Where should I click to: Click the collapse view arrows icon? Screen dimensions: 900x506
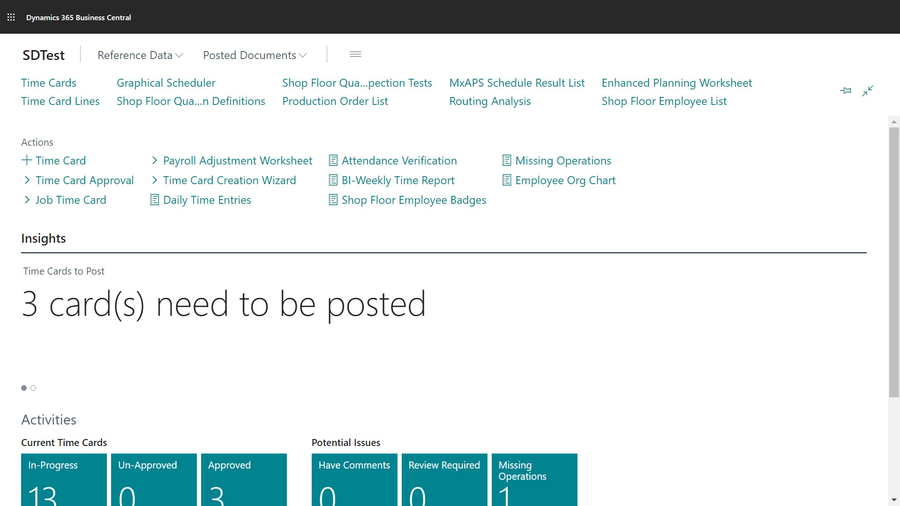click(x=868, y=91)
